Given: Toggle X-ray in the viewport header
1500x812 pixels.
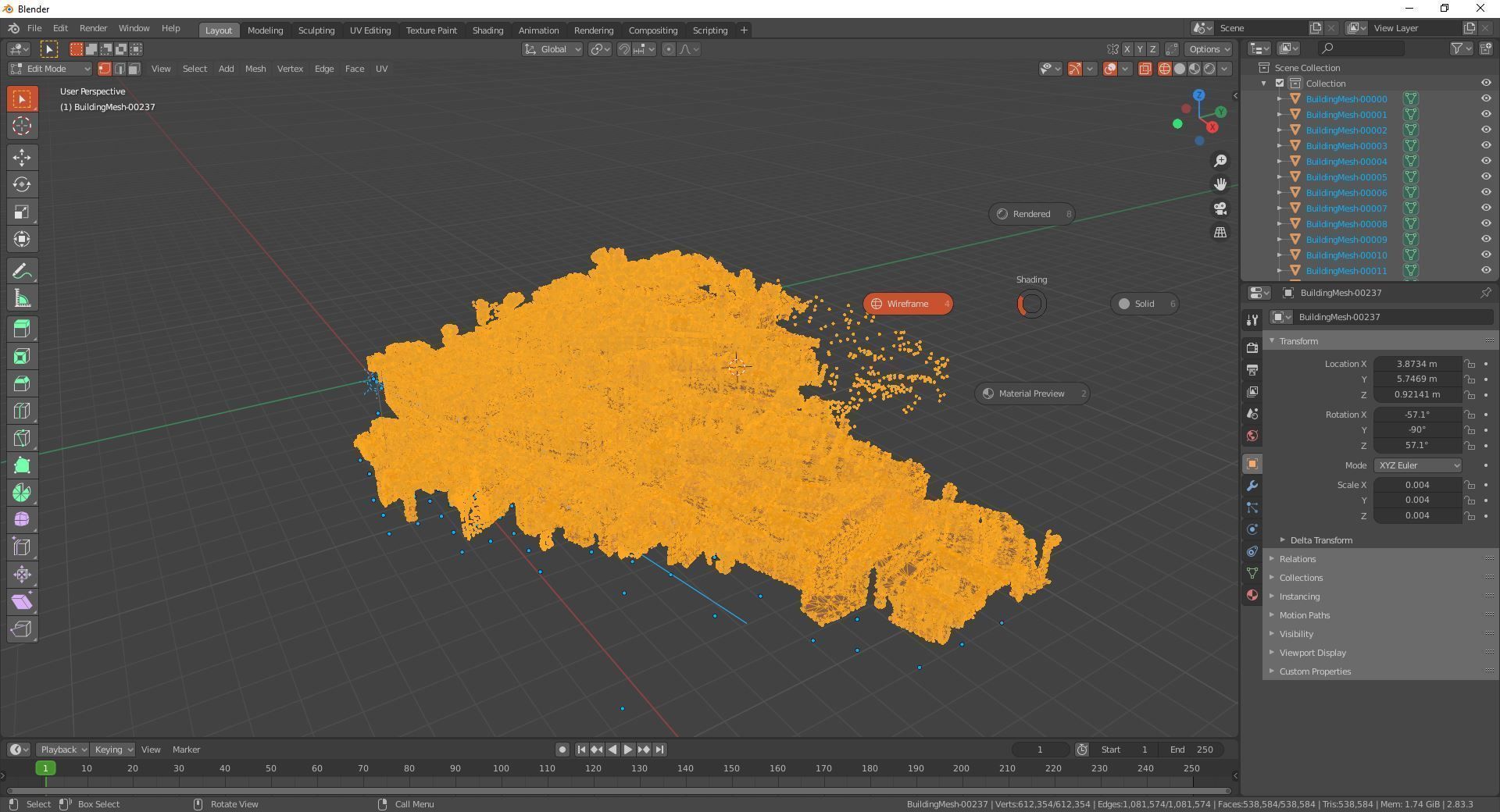Looking at the screenshot, I should click(1145, 69).
